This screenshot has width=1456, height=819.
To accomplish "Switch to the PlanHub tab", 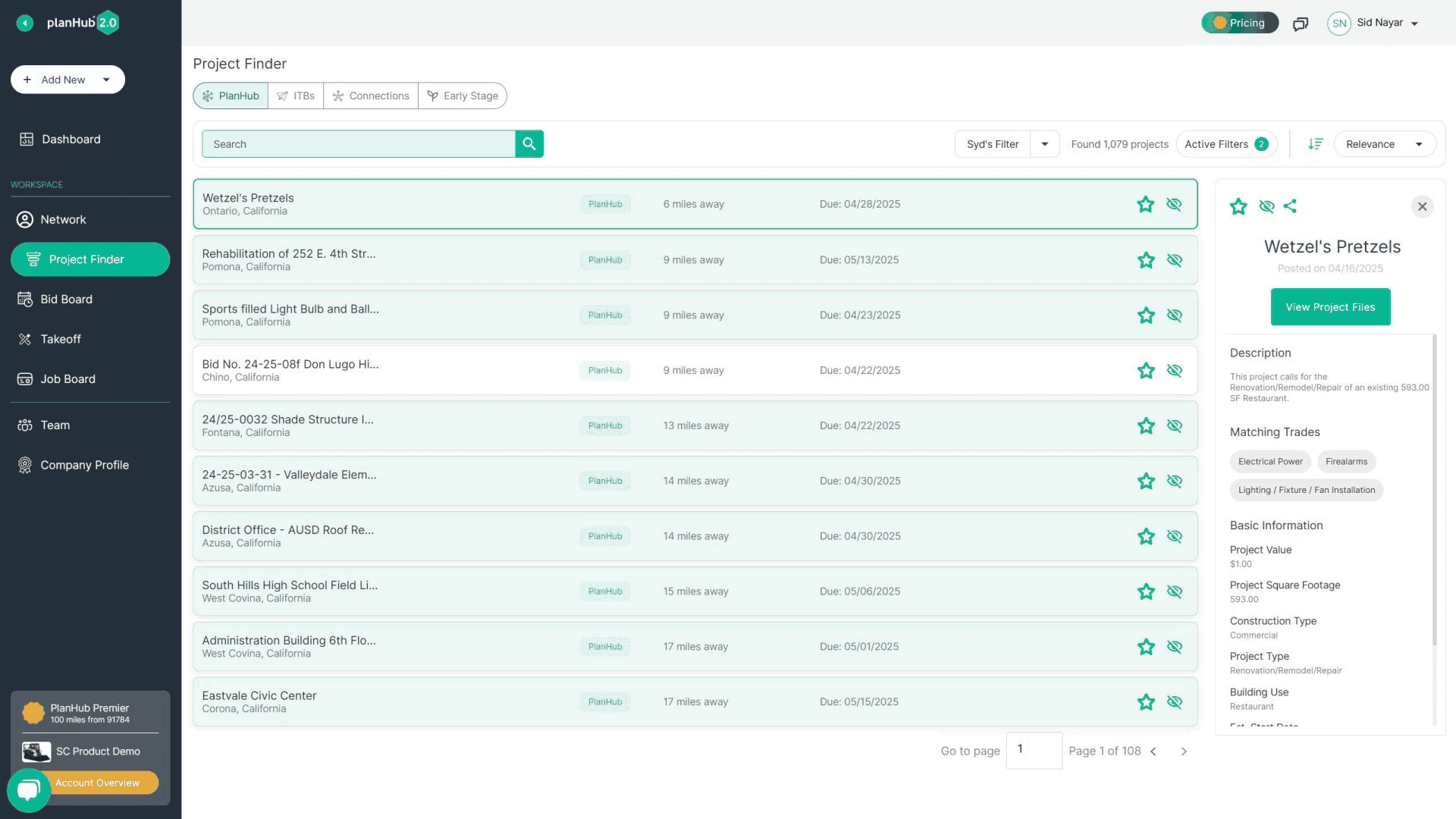I will (231, 96).
